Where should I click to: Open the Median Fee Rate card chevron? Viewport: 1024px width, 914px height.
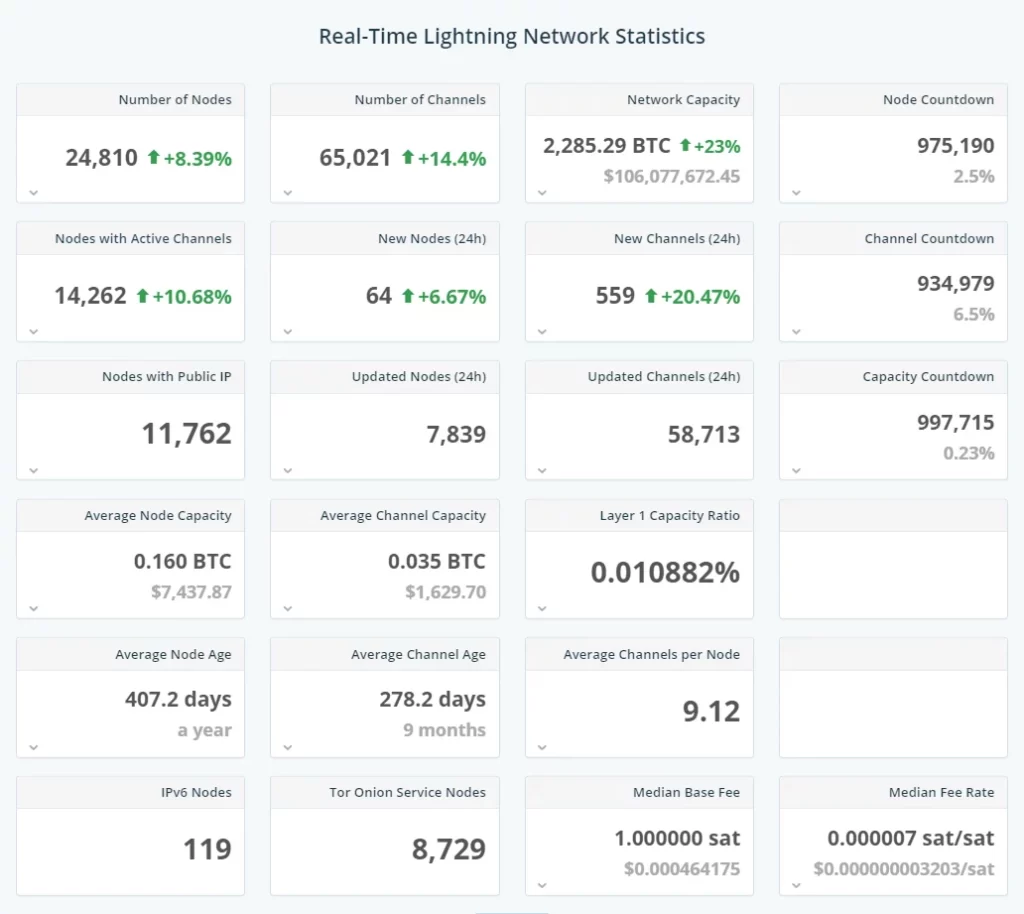(x=796, y=885)
